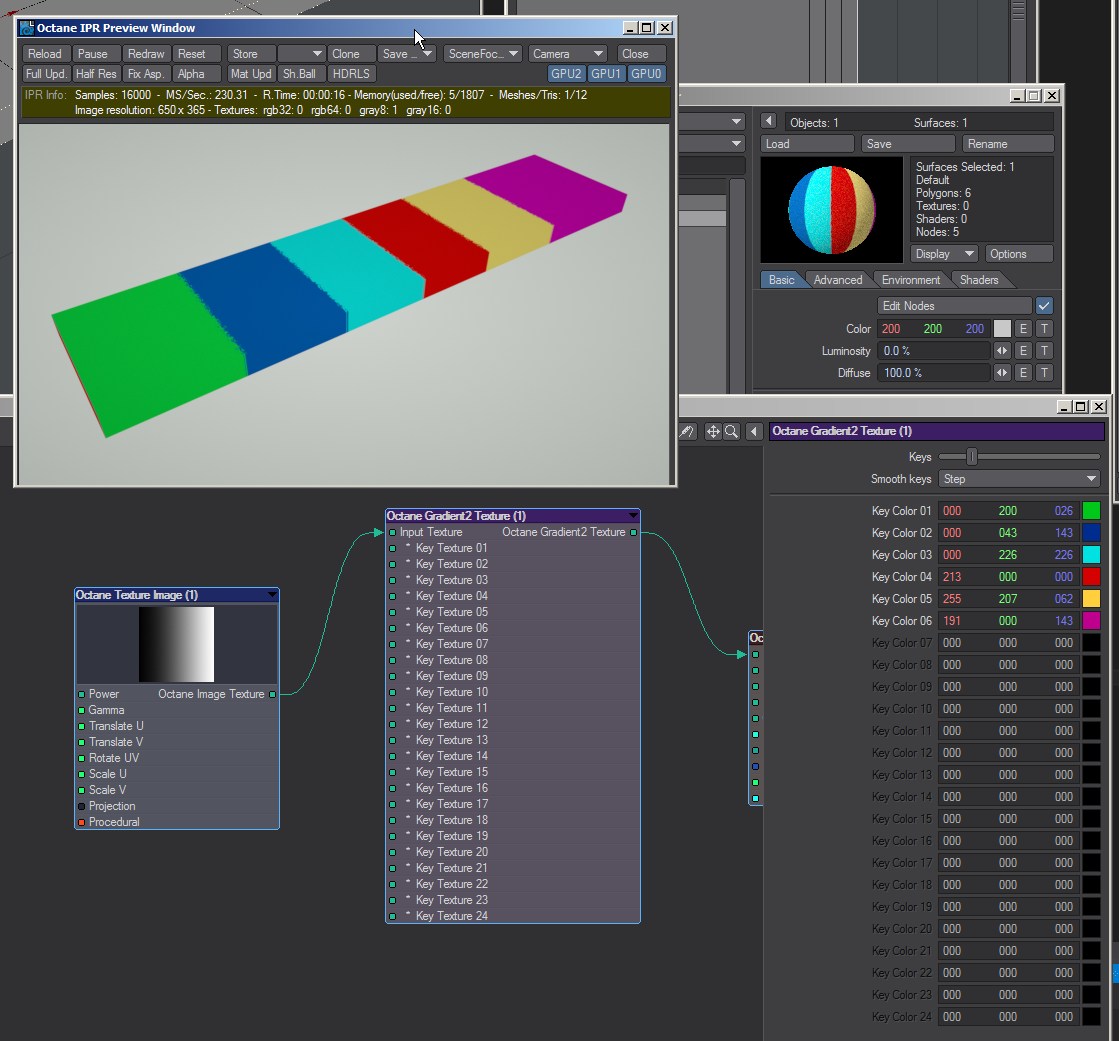Click the Key Color 05 yellow swatch
This screenshot has width=1119, height=1041.
1091,599
